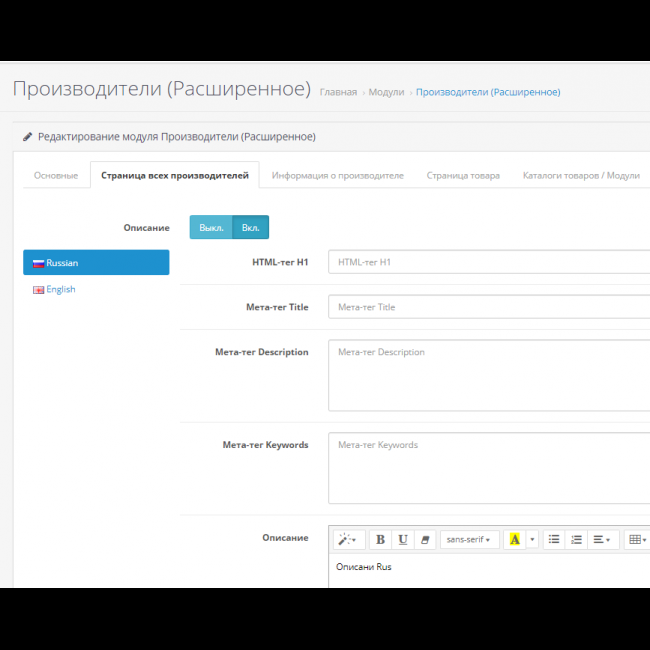Toggle underline formatting in editor
650x650 pixels.
coord(402,539)
